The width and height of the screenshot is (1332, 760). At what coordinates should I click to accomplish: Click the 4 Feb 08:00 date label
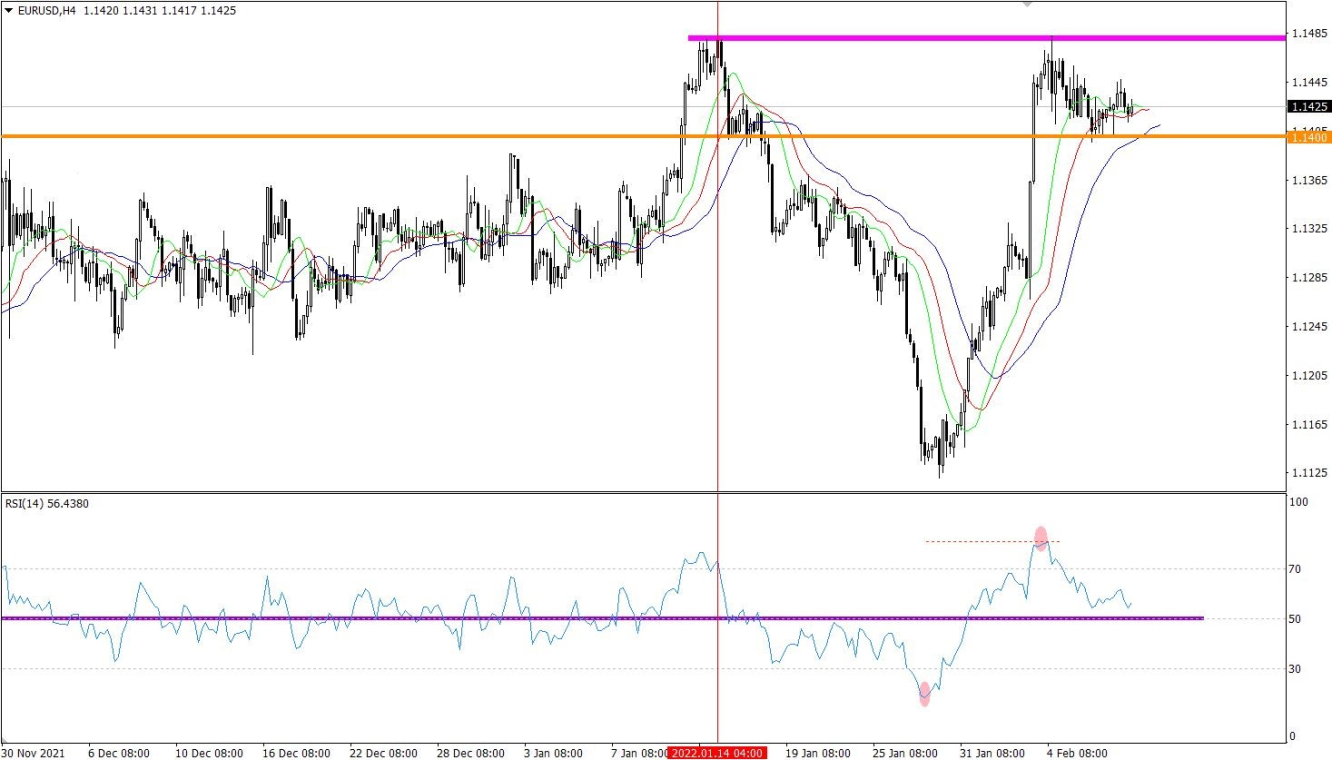coord(1078,753)
